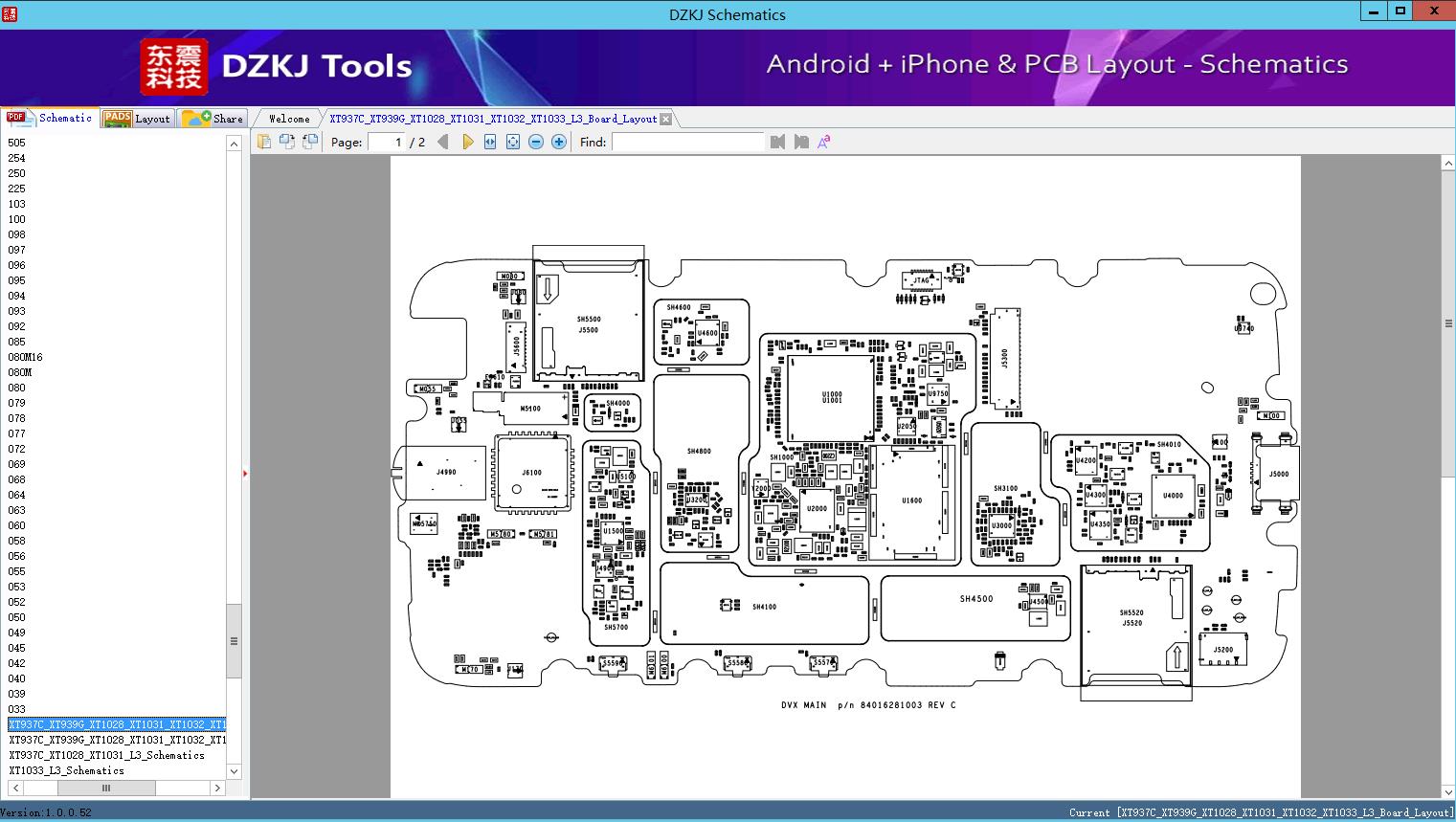Maximize the DZKJ Schematics window
Screen dimensions: 1456x822
click(x=1400, y=11)
